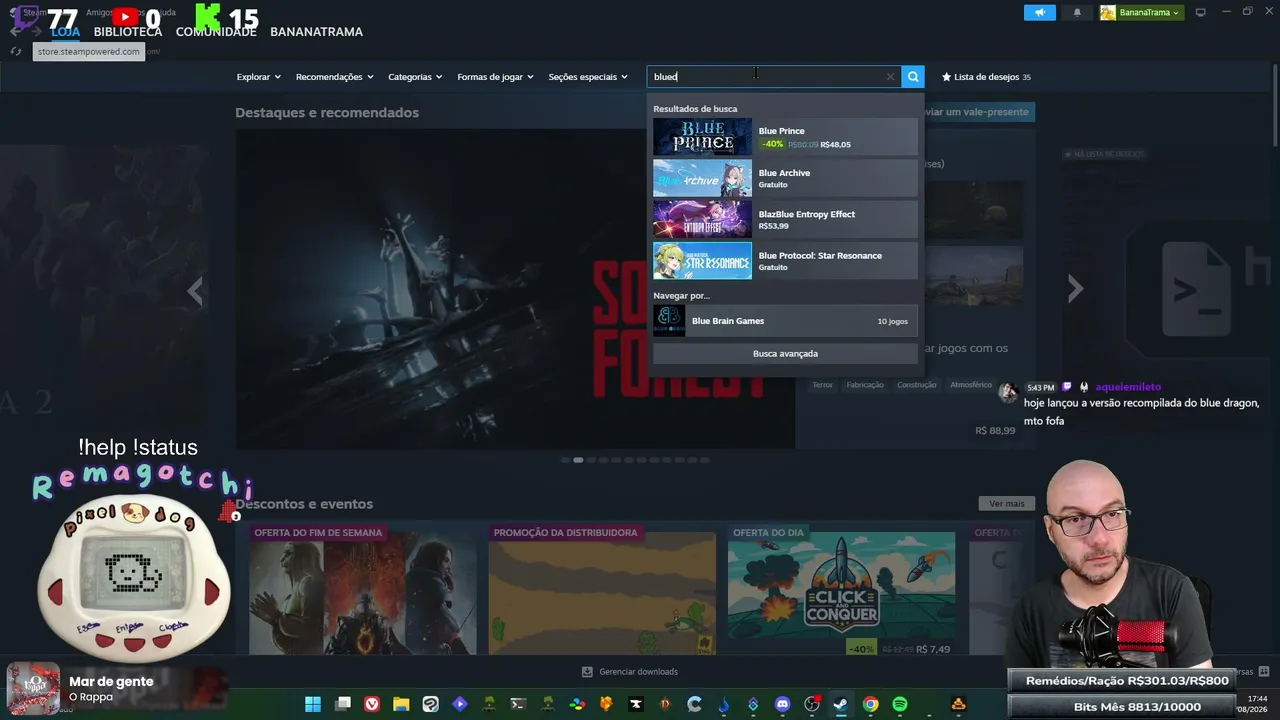
Task: Click the Big Picture monitor icon
Action: [x=1201, y=13]
